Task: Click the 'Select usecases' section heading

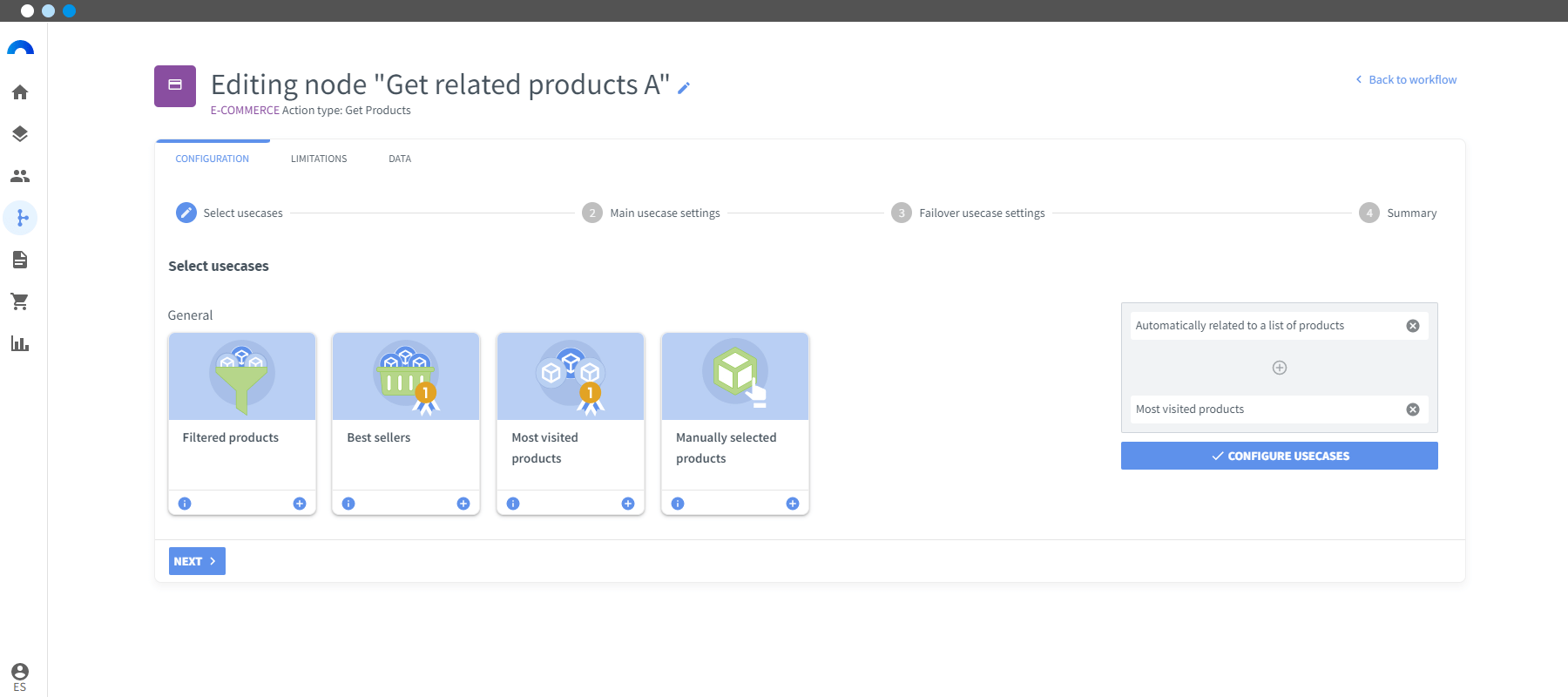Action: click(219, 267)
